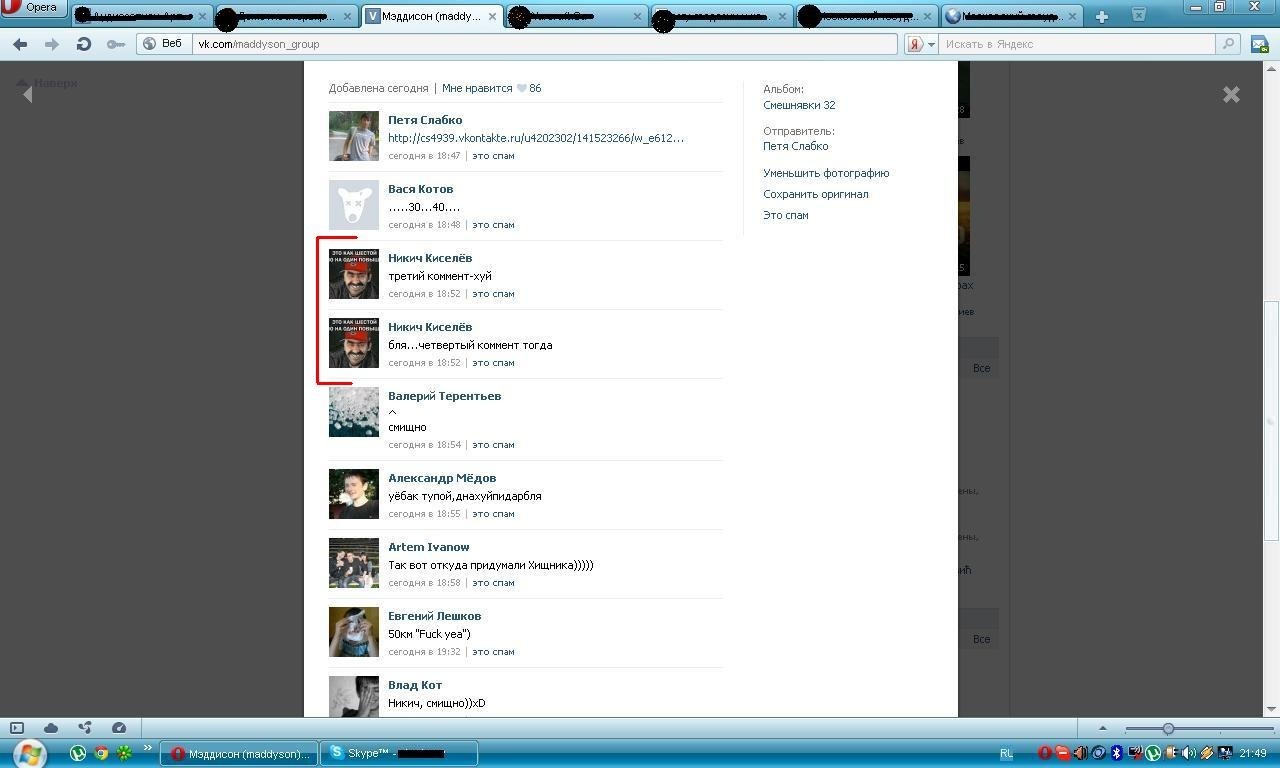The height and width of the screenshot is (768, 1280).
Task: Click the Сохранить оригинал link
Action: coord(815,194)
